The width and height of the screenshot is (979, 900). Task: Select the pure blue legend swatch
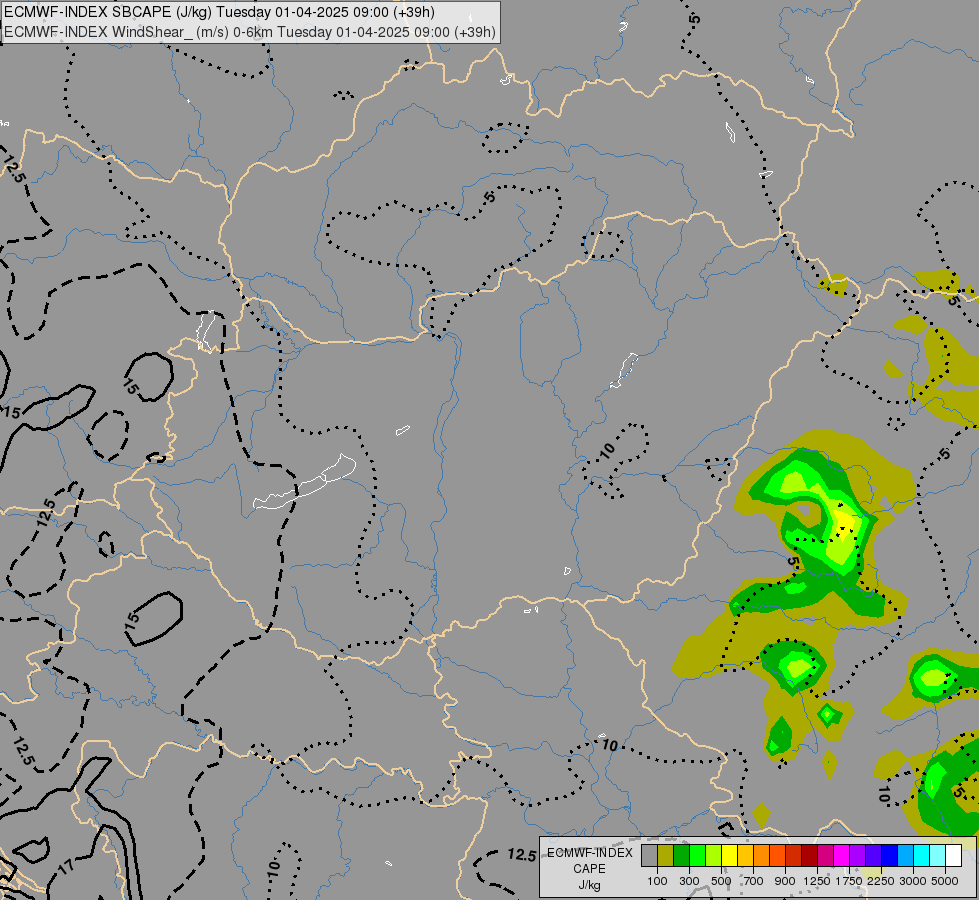890,856
